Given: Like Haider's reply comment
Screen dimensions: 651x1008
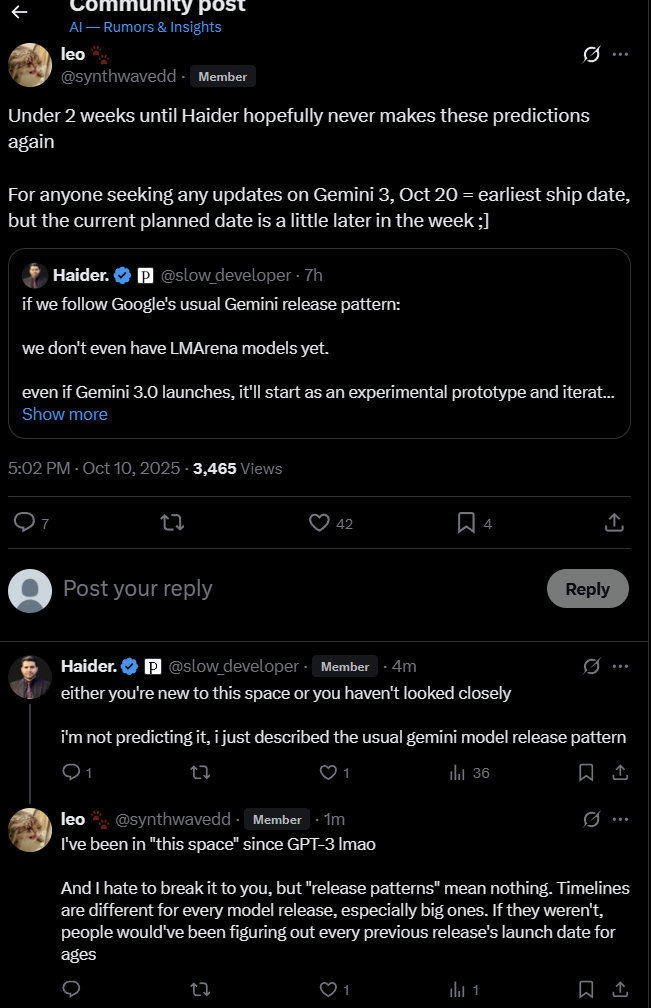Looking at the screenshot, I should coord(328,772).
